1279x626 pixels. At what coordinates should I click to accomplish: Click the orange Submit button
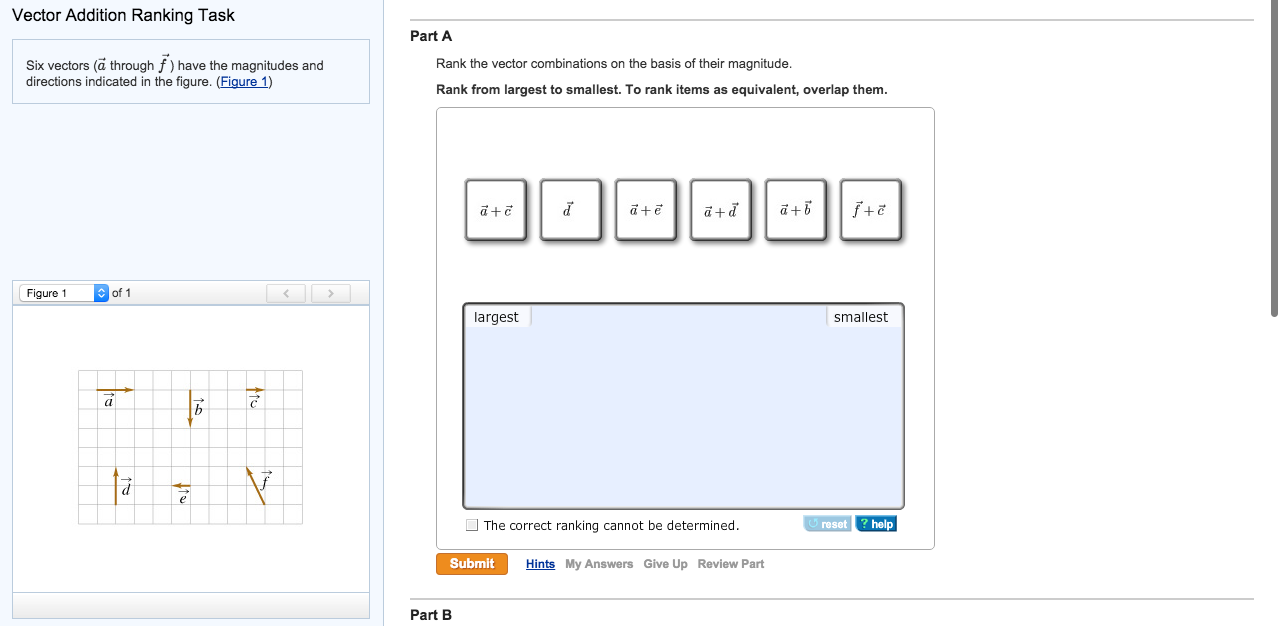coord(471,563)
